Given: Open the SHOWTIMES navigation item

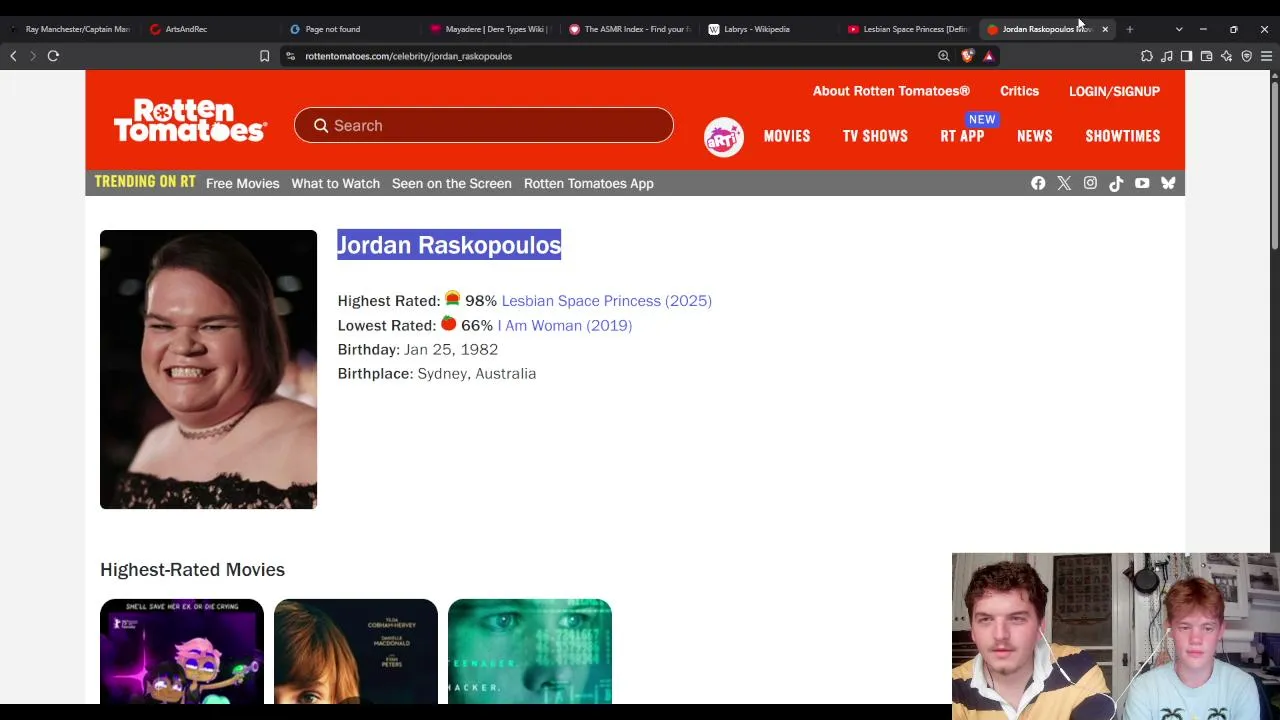Looking at the screenshot, I should [x=1123, y=136].
